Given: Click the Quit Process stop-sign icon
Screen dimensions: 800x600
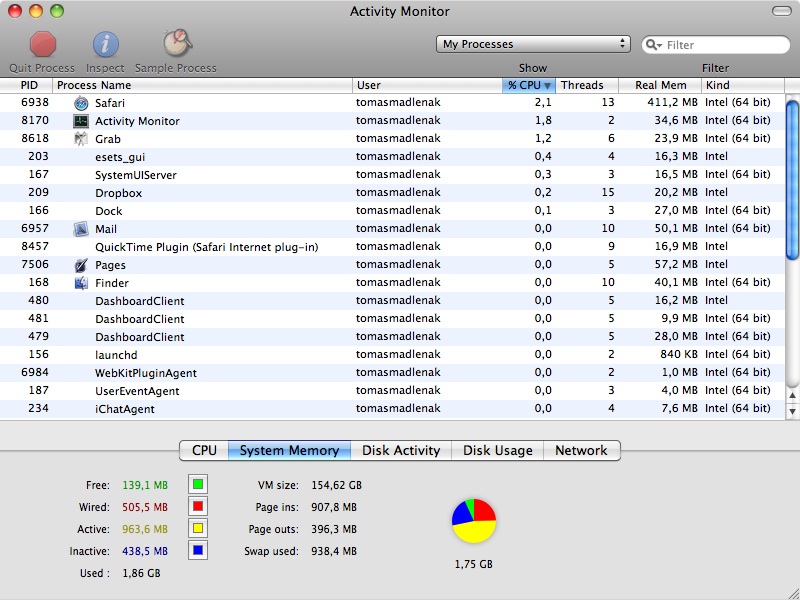Looking at the screenshot, I should point(42,44).
